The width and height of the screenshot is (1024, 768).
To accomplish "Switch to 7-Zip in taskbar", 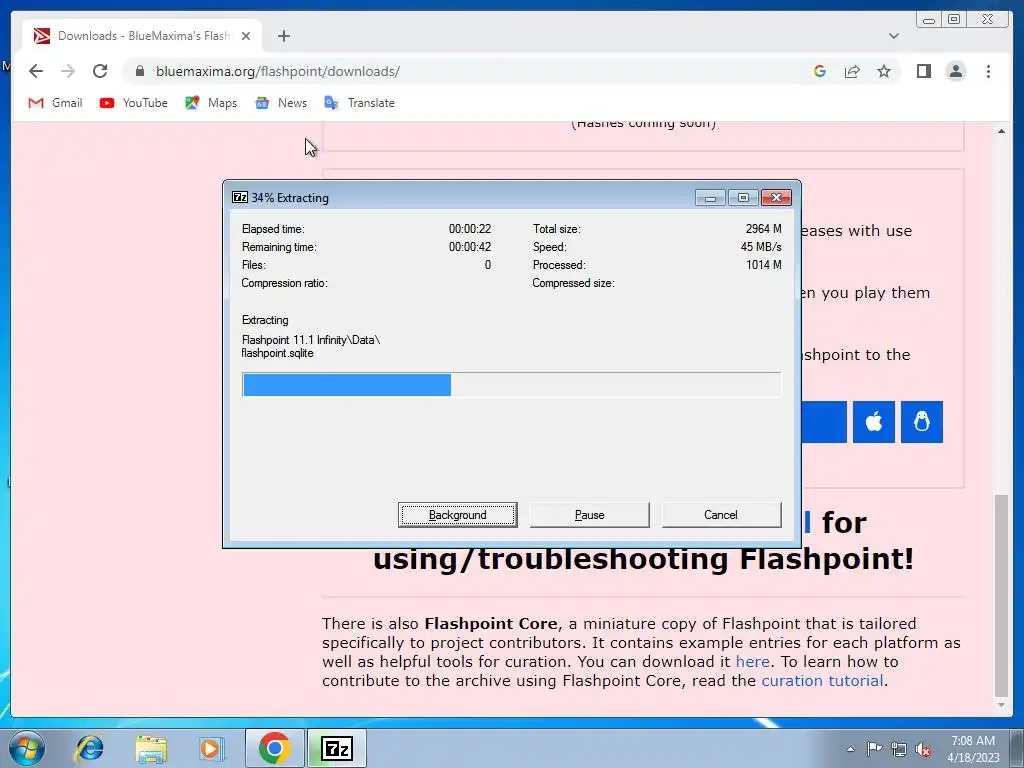I will click(337, 748).
